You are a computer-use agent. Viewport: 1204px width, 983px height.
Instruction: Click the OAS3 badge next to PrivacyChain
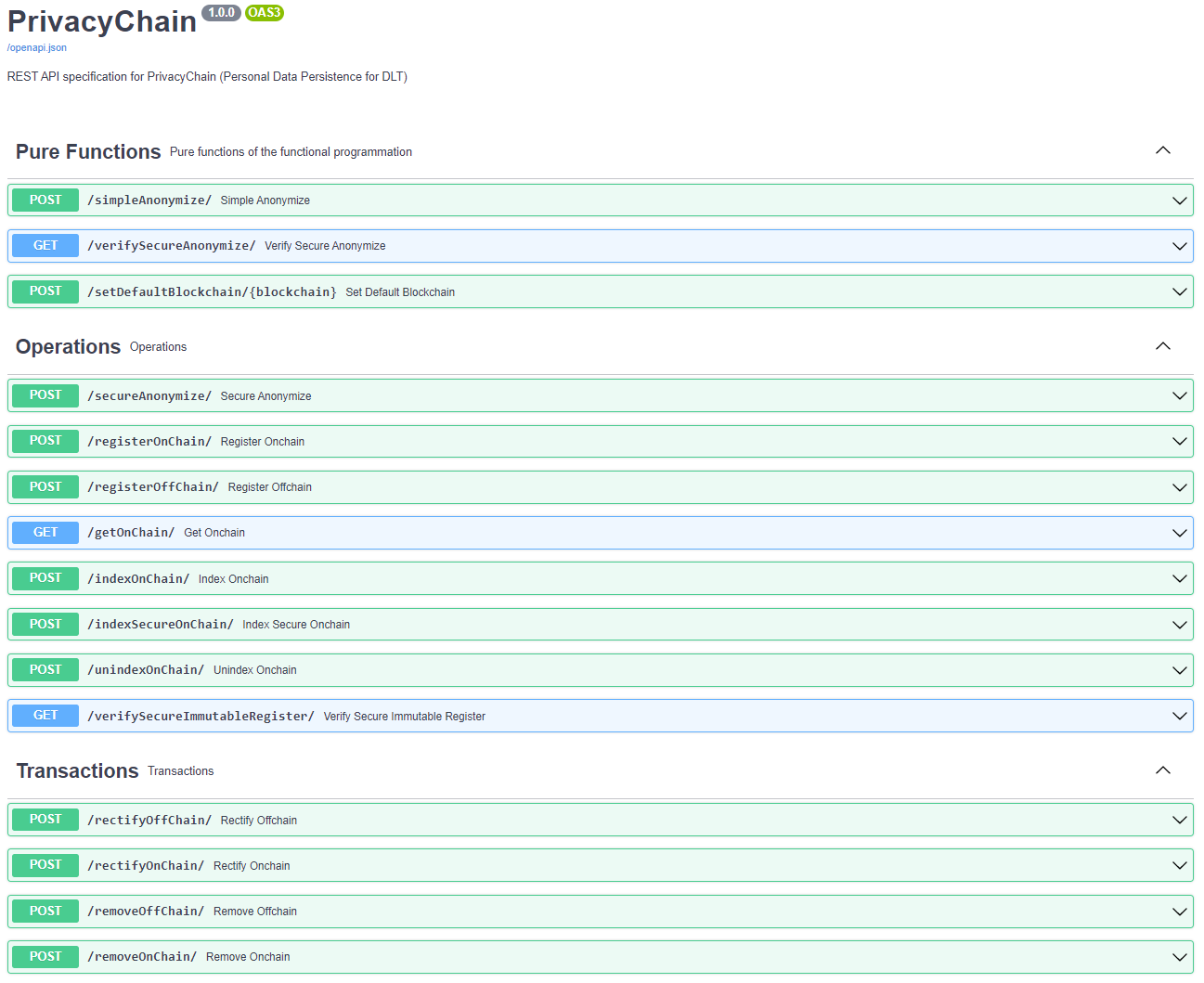(264, 13)
